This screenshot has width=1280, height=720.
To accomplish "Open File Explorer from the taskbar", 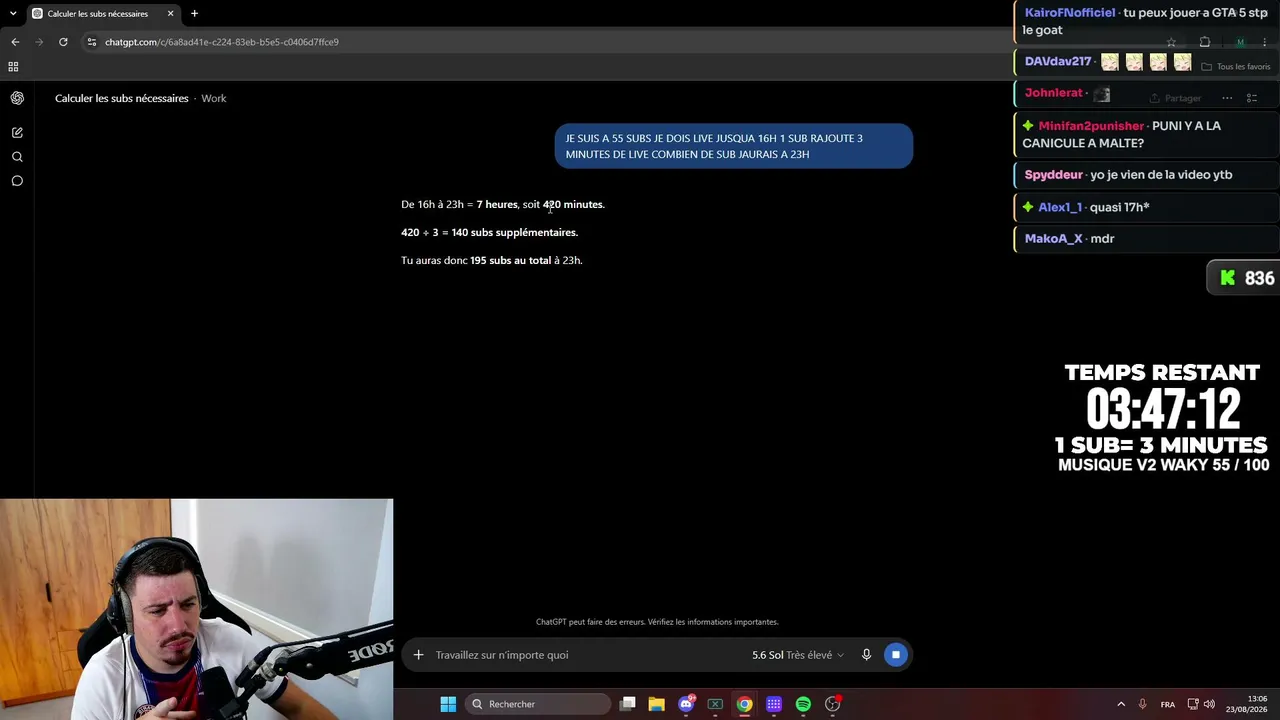I will pyautogui.click(x=656, y=704).
